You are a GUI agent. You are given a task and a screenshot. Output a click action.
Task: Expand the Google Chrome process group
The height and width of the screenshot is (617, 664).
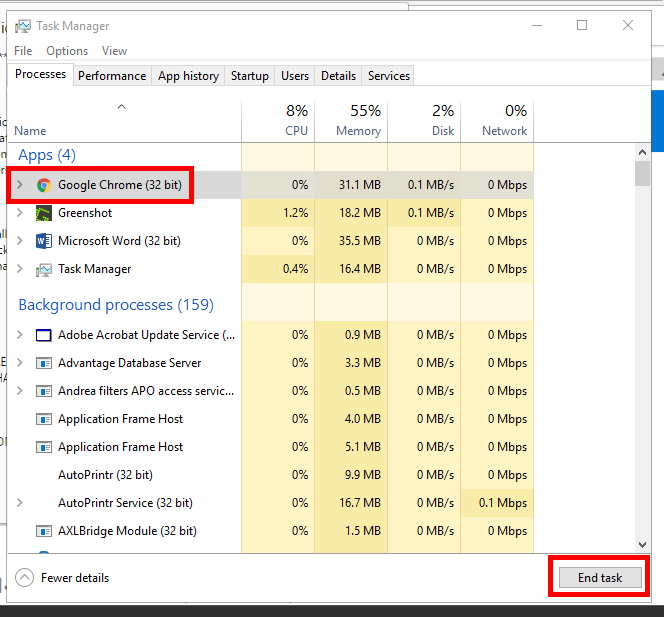pos(19,185)
